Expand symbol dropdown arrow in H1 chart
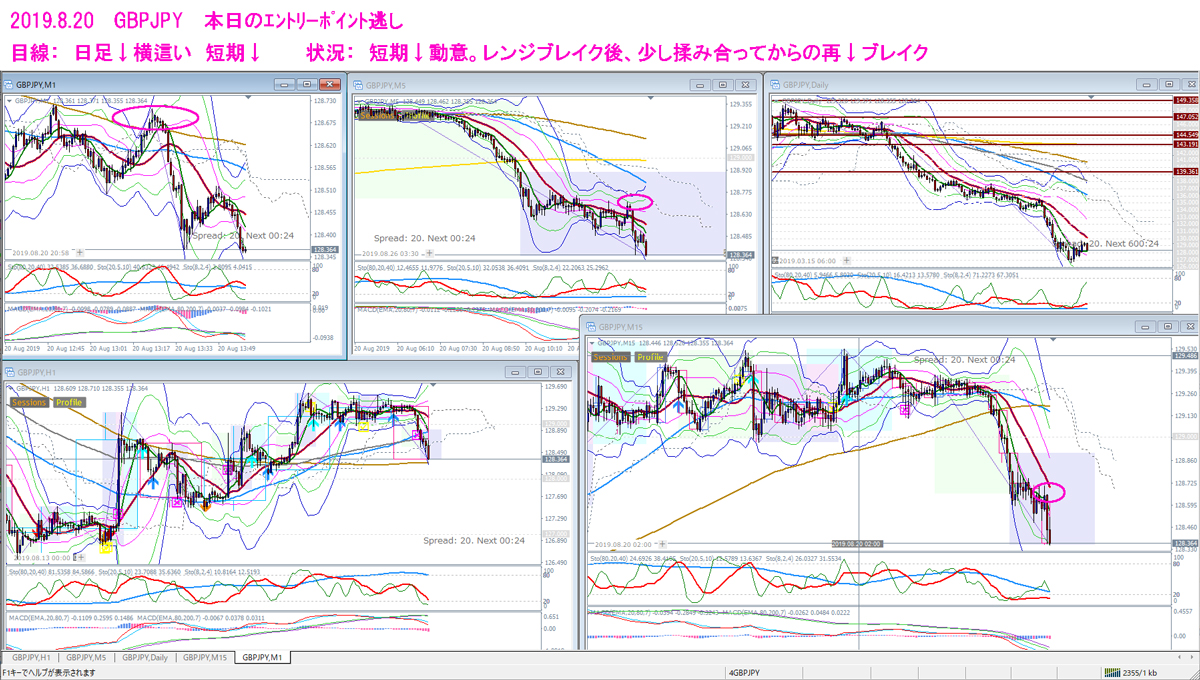The image size is (1200, 680). coord(10,386)
